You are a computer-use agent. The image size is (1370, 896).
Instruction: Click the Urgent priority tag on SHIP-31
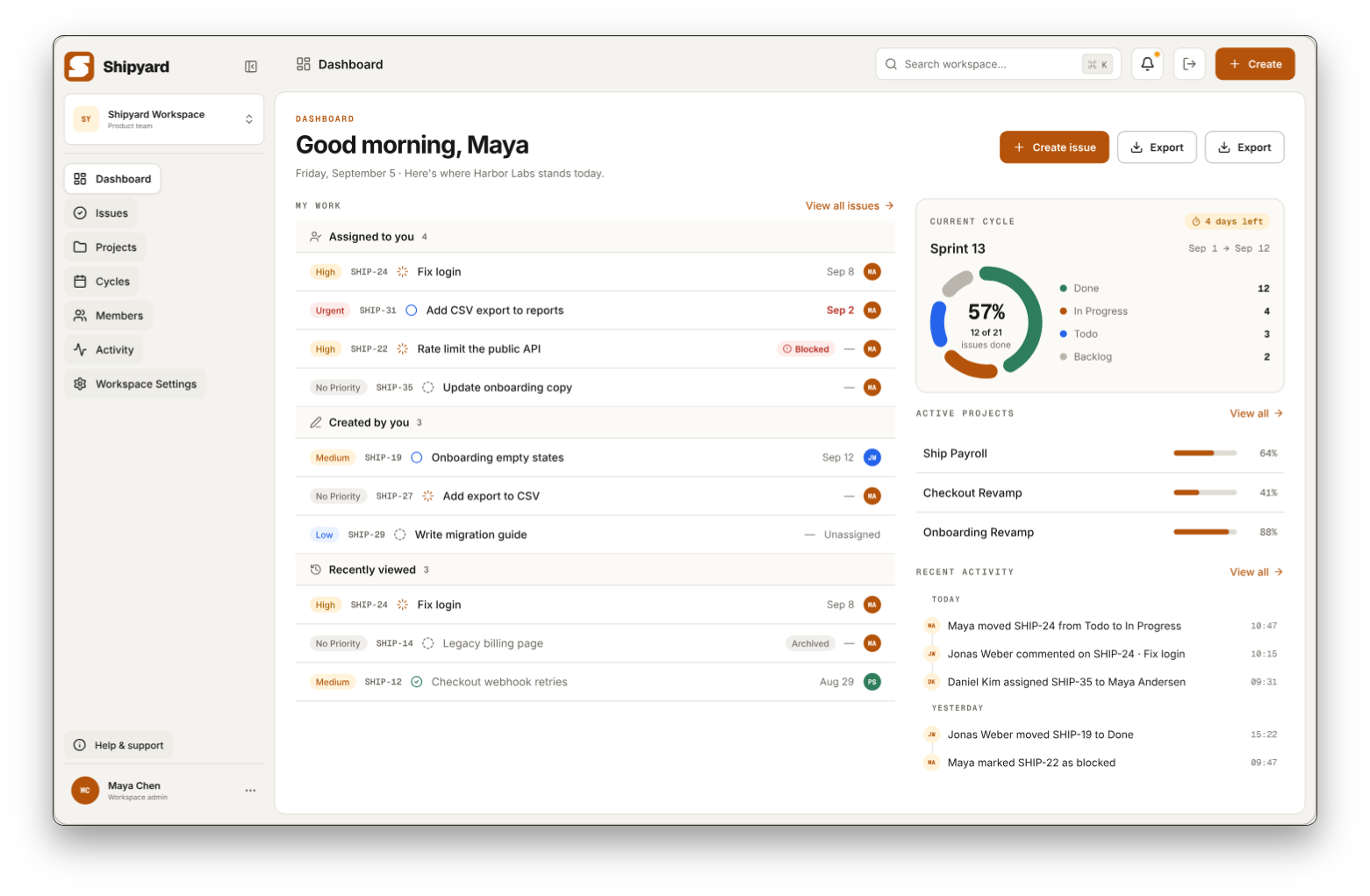click(x=330, y=311)
